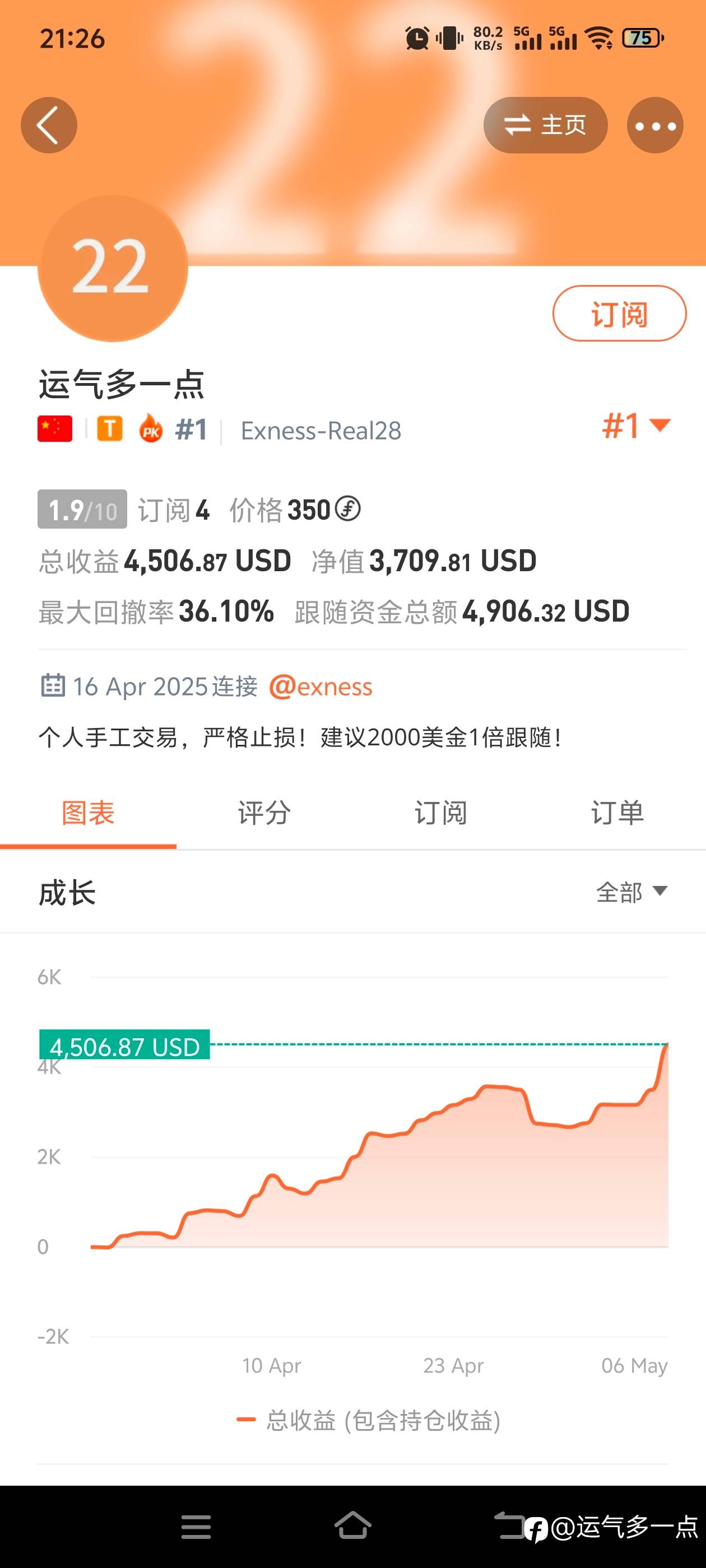Switch to the 评分 rating tab

point(264,813)
